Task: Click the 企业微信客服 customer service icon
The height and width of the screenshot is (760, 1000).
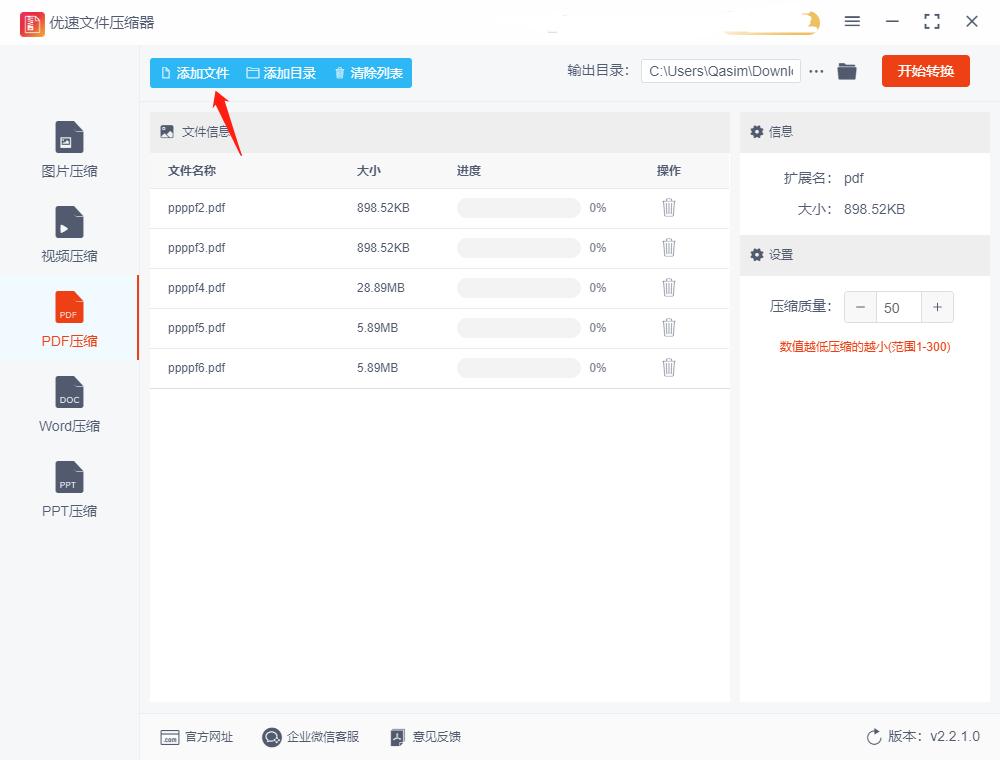Action: 270,737
